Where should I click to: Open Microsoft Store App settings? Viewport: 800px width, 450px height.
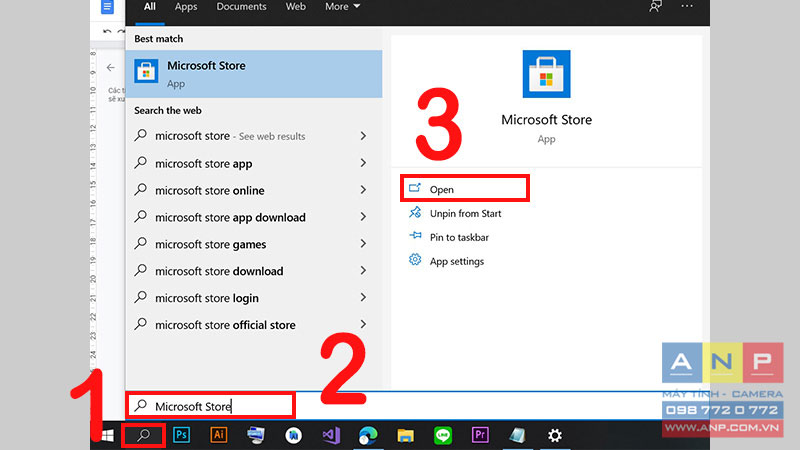point(457,261)
